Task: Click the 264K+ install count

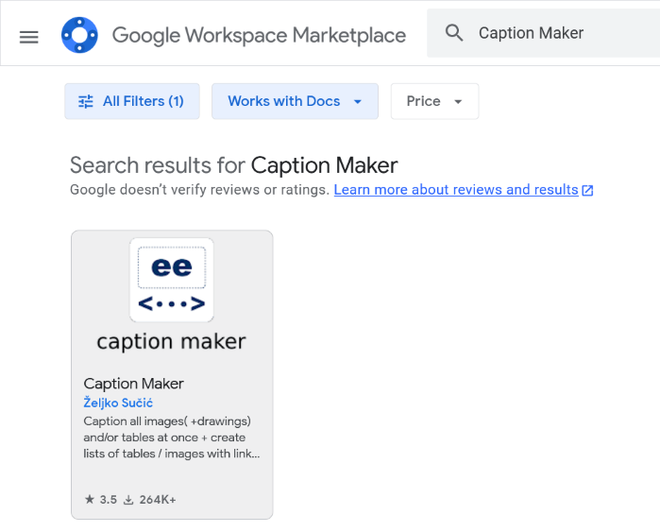Action: (x=157, y=499)
